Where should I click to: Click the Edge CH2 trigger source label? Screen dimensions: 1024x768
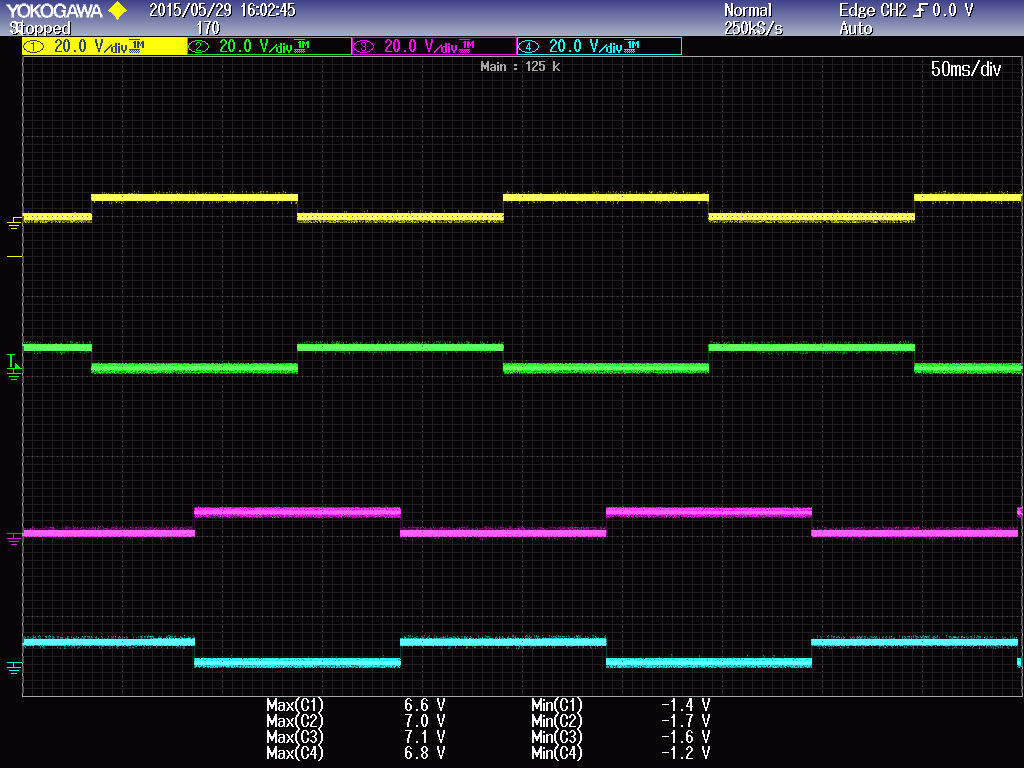pyautogui.click(x=873, y=10)
